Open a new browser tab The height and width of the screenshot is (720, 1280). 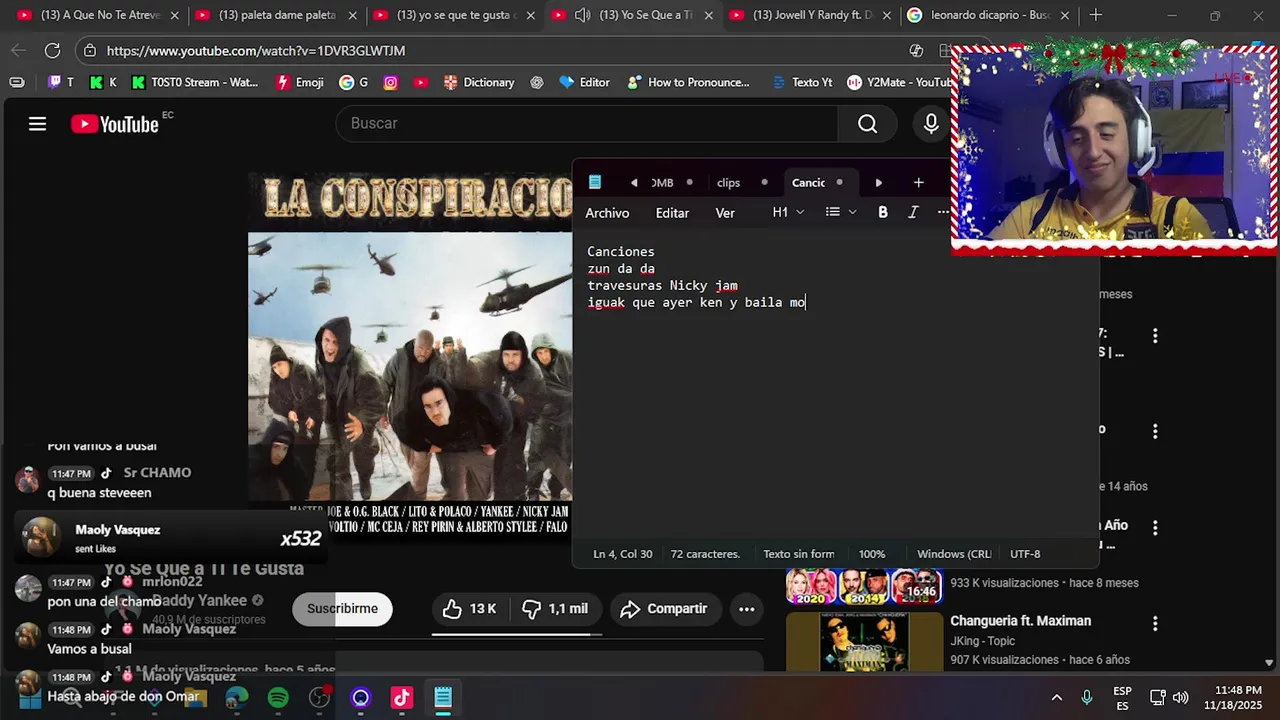pyautogui.click(x=1096, y=15)
